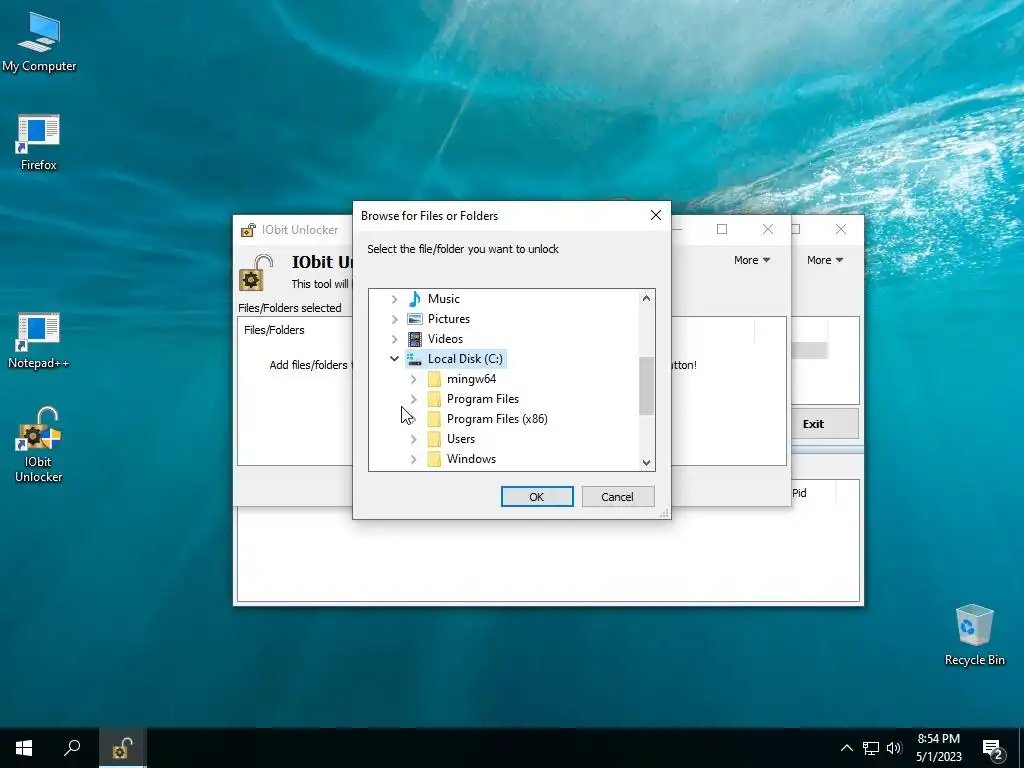Expand the Music tree node
This screenshot has width=1024, height=768.
coord(394,299)
